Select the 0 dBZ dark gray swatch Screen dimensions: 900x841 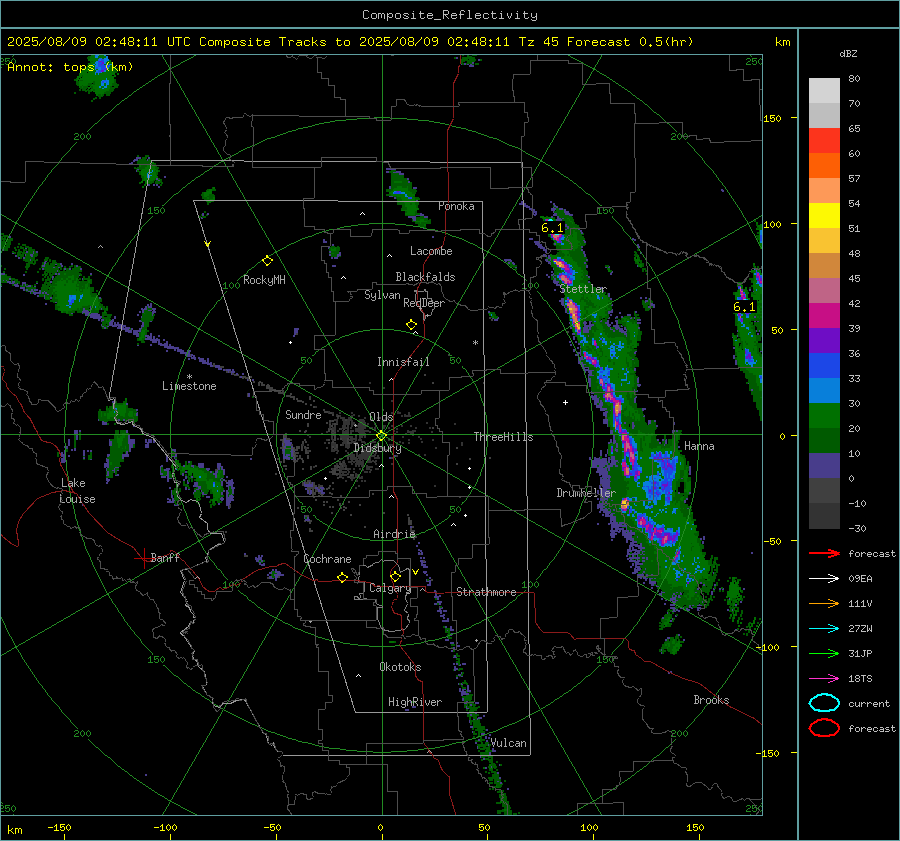coord(824,490)
